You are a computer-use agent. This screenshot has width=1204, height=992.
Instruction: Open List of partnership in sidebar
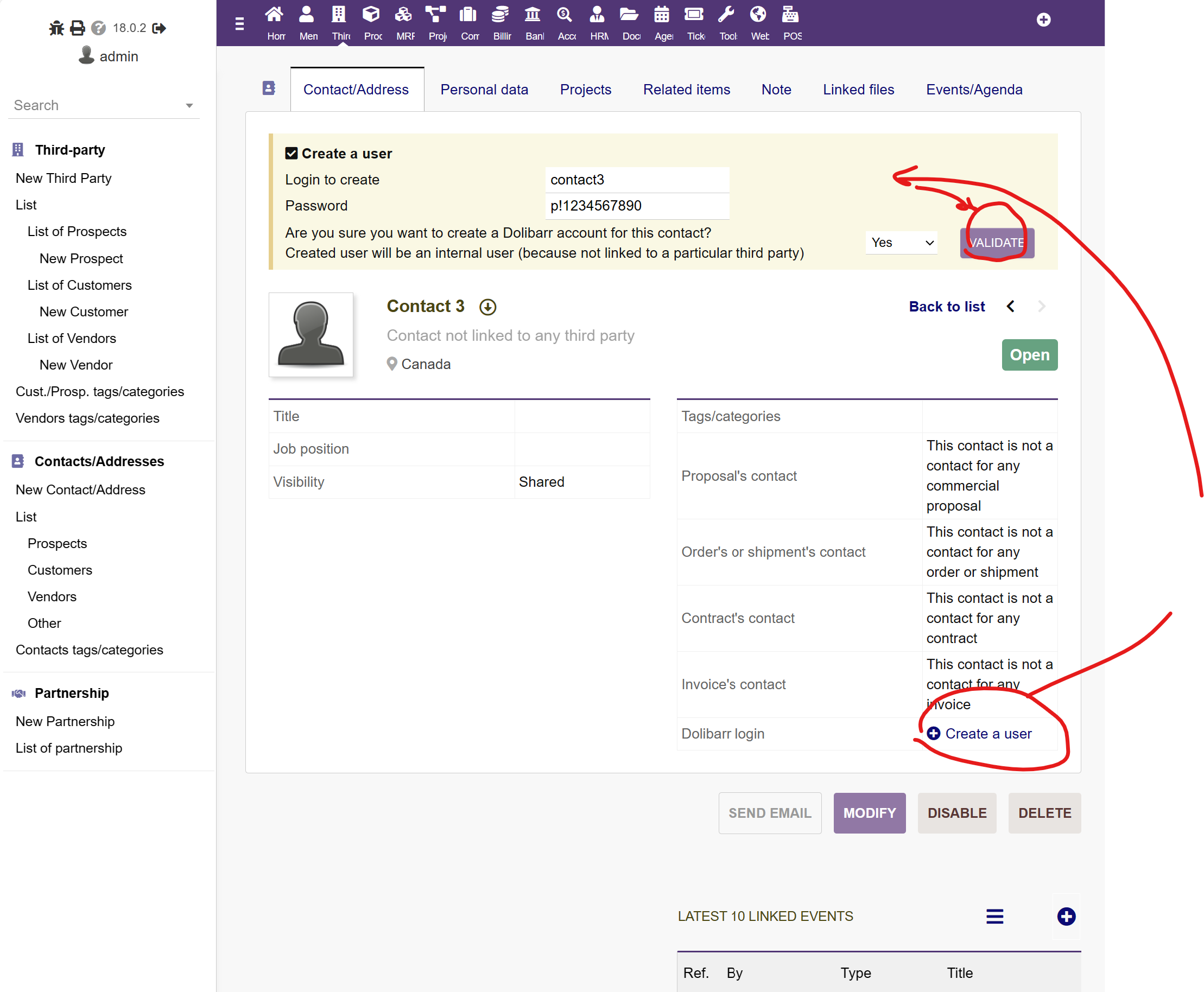tap(69, 748)
